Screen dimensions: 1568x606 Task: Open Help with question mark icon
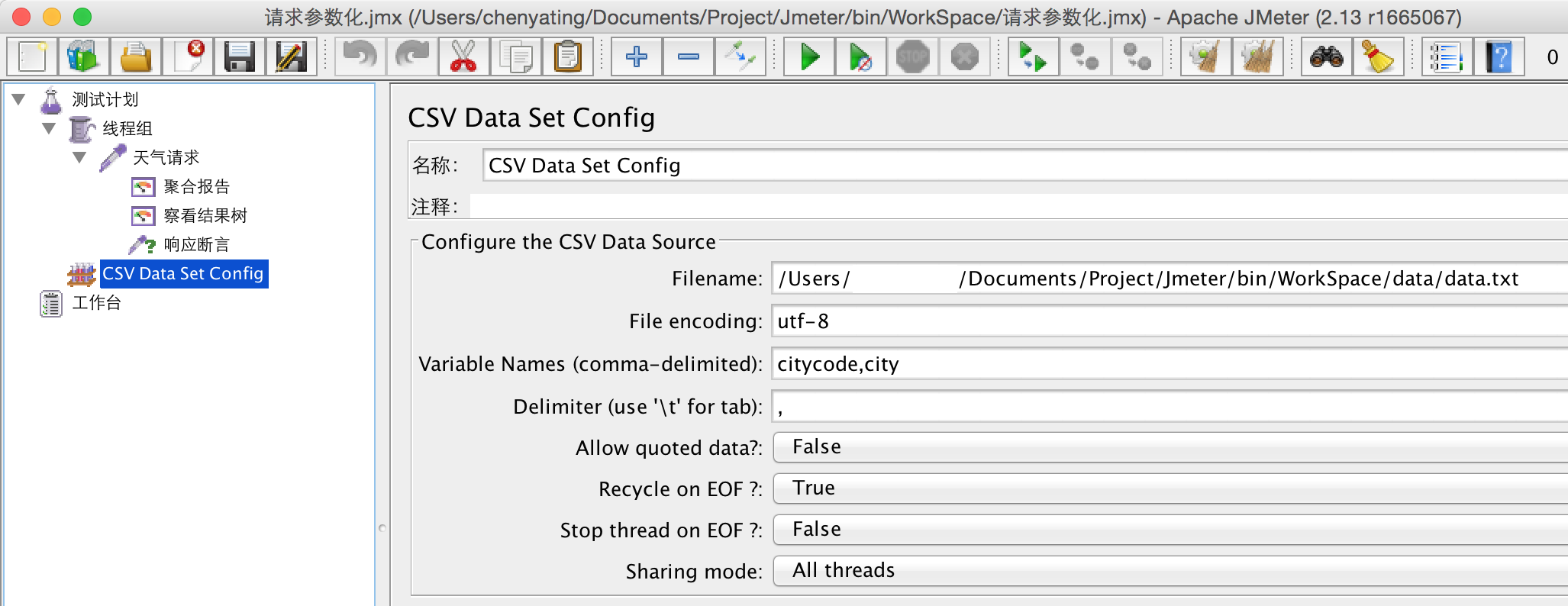1499,56
